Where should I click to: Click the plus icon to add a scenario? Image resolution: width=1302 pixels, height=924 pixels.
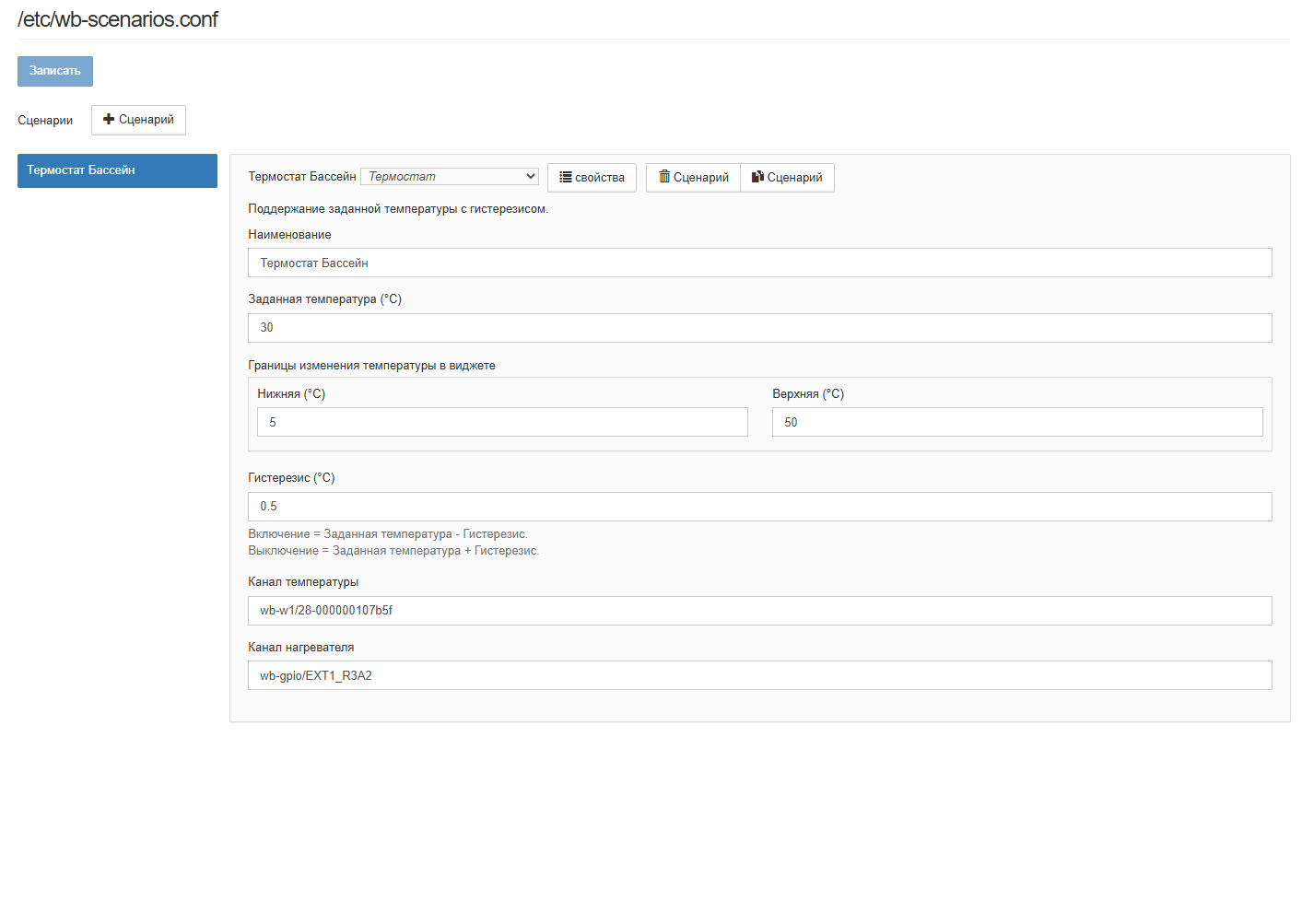pyautogui.click(x=109, y=120)
